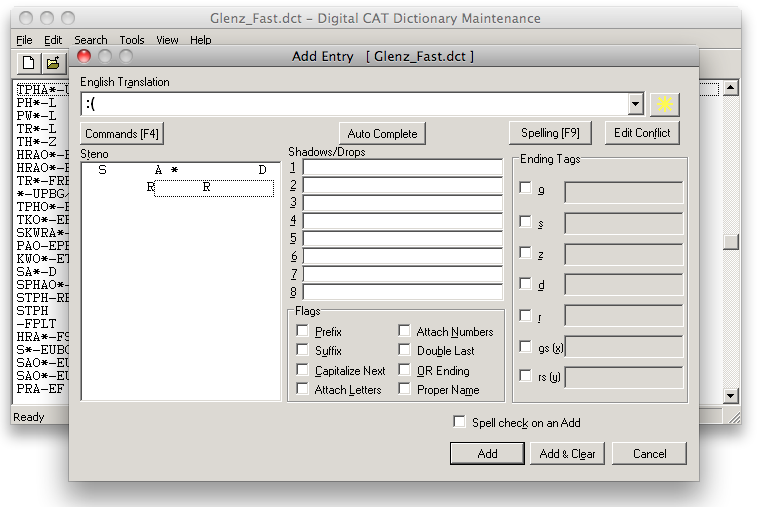The height and width of the screenshot is (507, 762).
Task: Enable the Attach Numbers checkbox
Action: pos(404,331)
